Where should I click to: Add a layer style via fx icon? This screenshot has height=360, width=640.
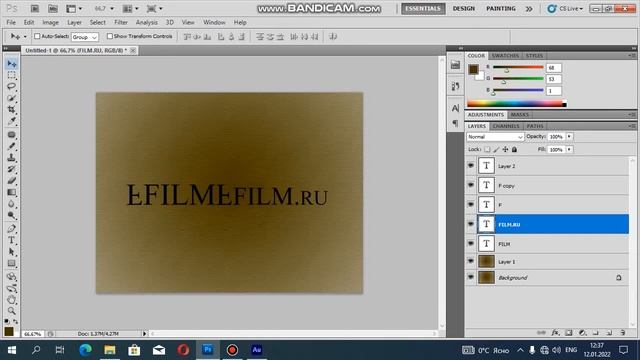(555, 333)
